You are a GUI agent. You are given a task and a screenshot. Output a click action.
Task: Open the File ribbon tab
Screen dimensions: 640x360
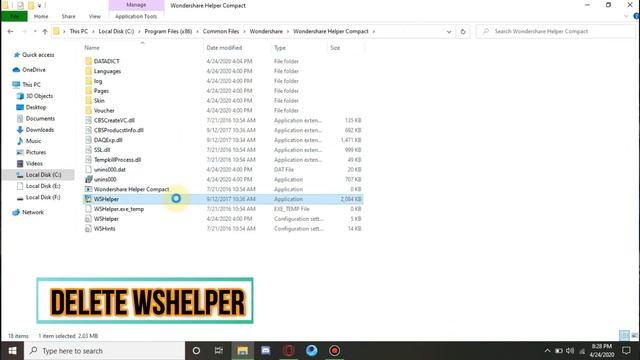pos(14,16)
